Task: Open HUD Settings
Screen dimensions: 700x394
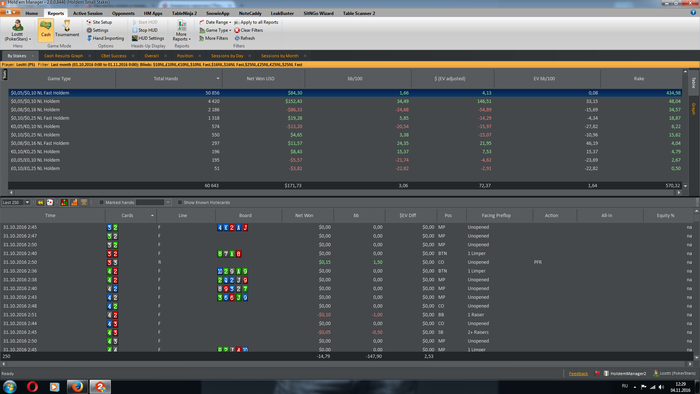Action: 148,38
